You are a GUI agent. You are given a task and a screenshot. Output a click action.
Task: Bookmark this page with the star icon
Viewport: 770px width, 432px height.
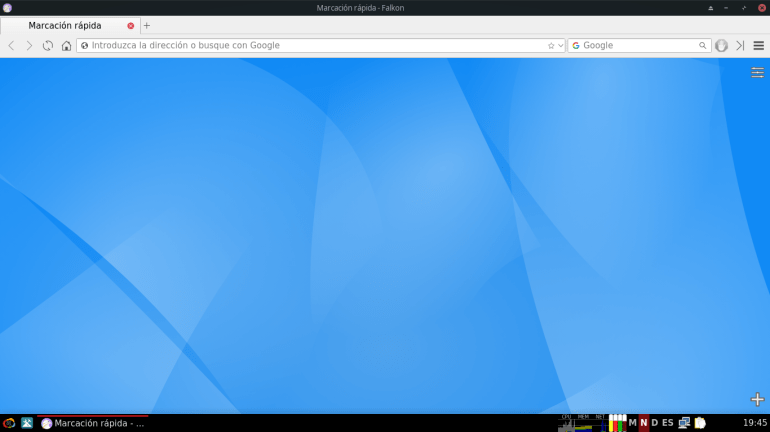click(551, 46)
